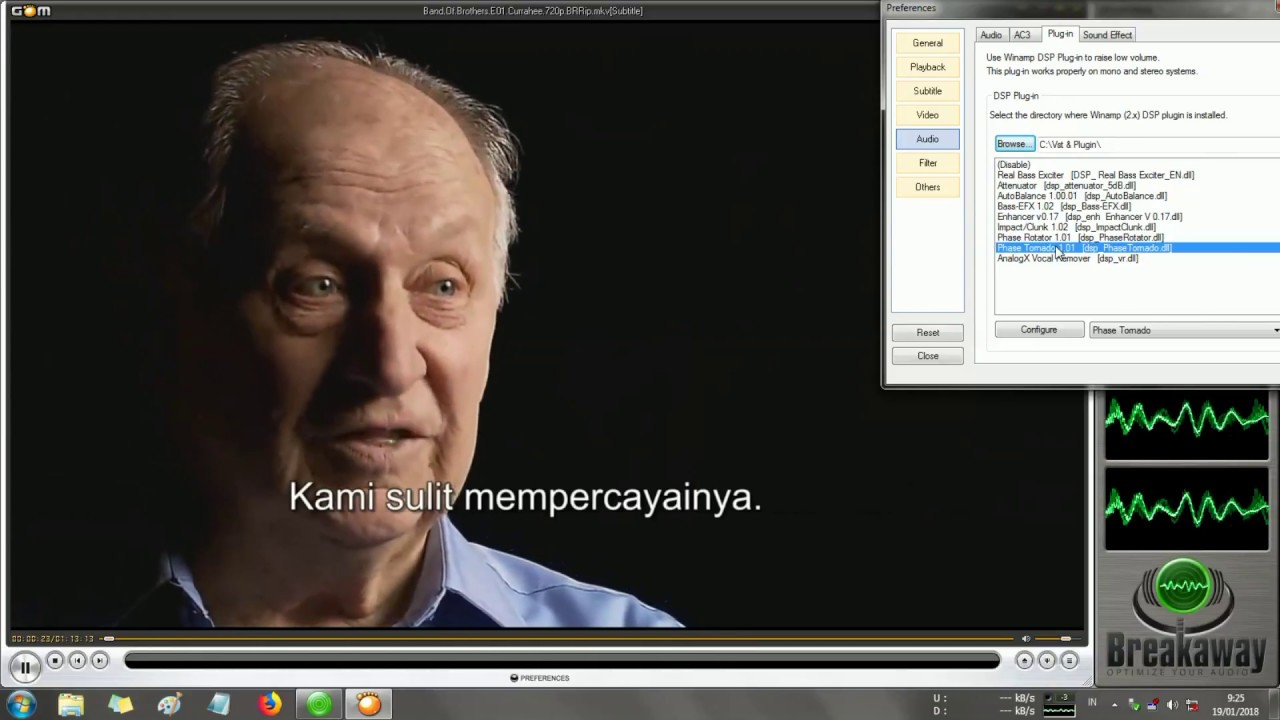Toggle the GOM playlist list button
Viewport: 1280px width, 720px height.
pyautogui.click(x=1069, y=660)
